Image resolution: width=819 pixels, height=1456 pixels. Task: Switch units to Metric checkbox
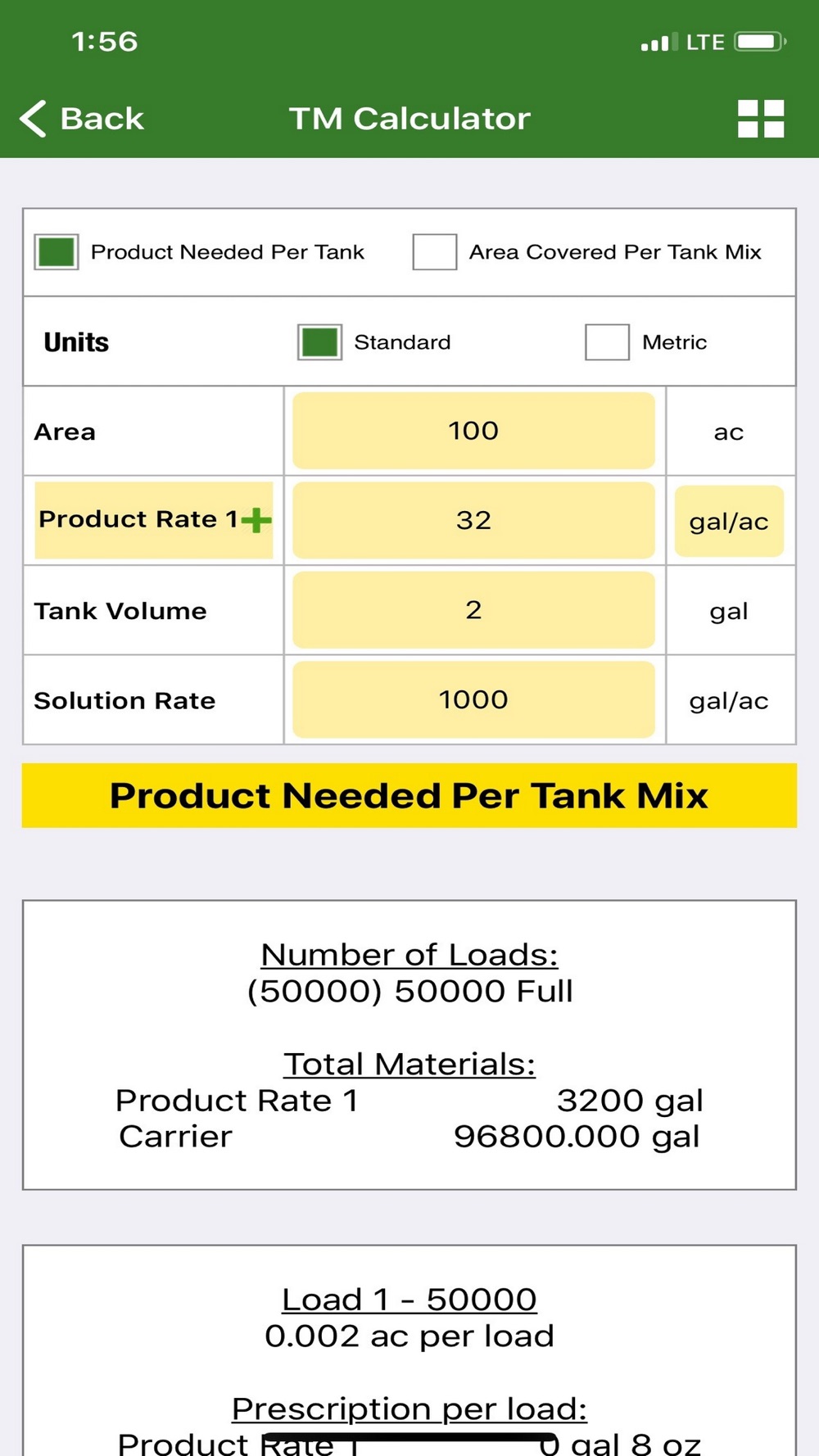[x=607, y=342]
